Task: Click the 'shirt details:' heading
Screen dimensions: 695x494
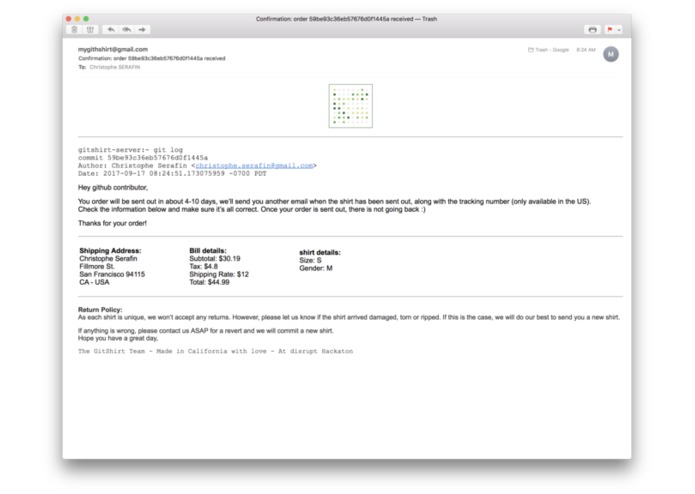Action: click(x=320, y=253)
